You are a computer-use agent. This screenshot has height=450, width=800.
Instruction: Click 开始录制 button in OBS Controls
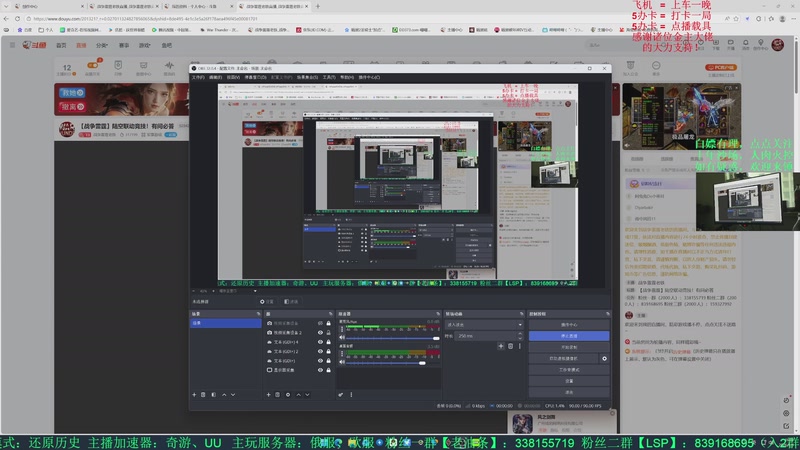[569, 347]
